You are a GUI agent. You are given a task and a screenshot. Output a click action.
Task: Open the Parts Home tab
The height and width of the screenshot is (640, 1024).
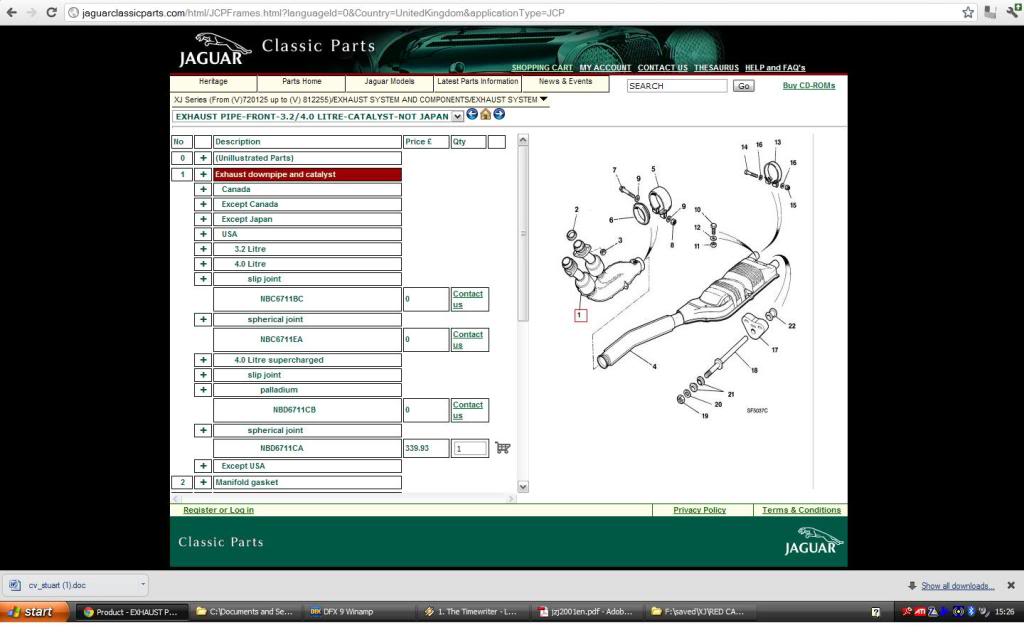tap(302, 82)
